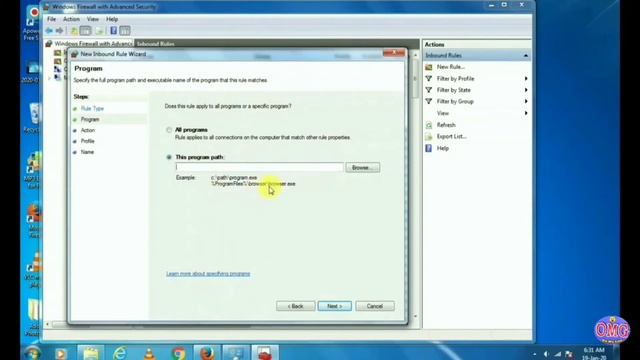
Task: Expand the Filter by State submenu arrow
Action: click(x=526, y=90)
